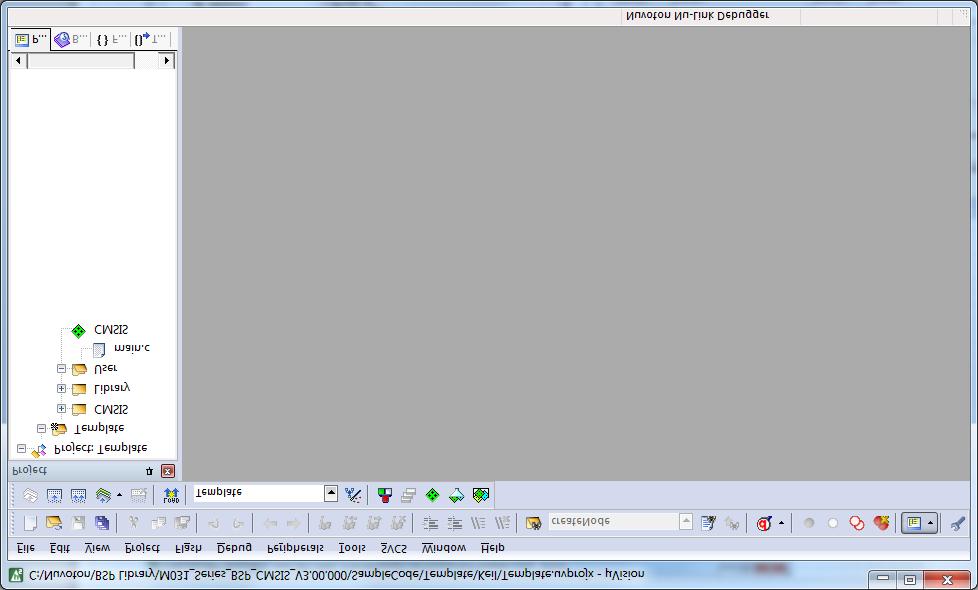The height and width of the screenshot is (590, 978).
Task: Open the Template target dropdown arrow
Action: [331, 493]
